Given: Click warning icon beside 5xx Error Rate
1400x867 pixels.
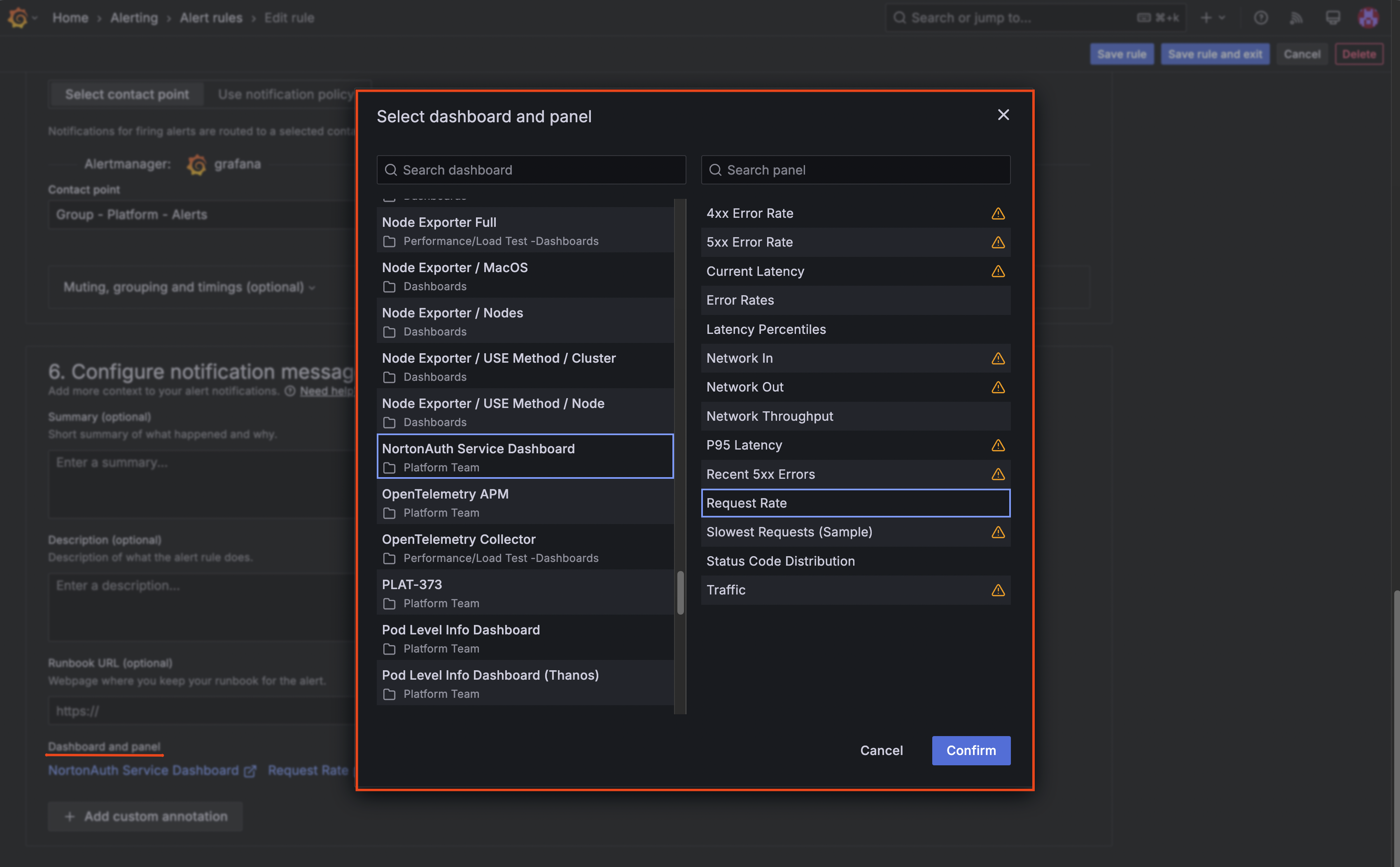Looking at the screenshot, I should tap(998, 242).
